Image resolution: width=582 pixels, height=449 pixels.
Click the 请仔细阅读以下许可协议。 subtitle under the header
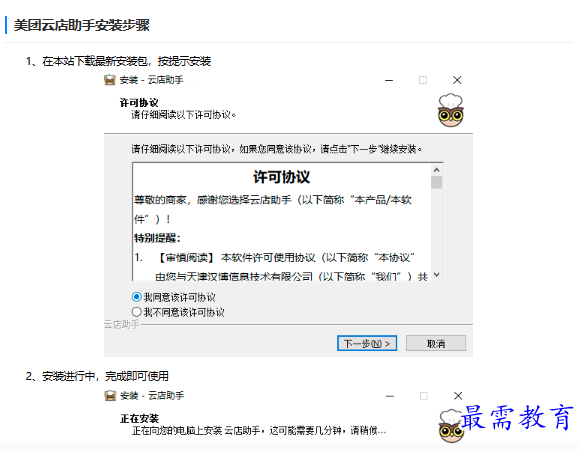[184, 115]
